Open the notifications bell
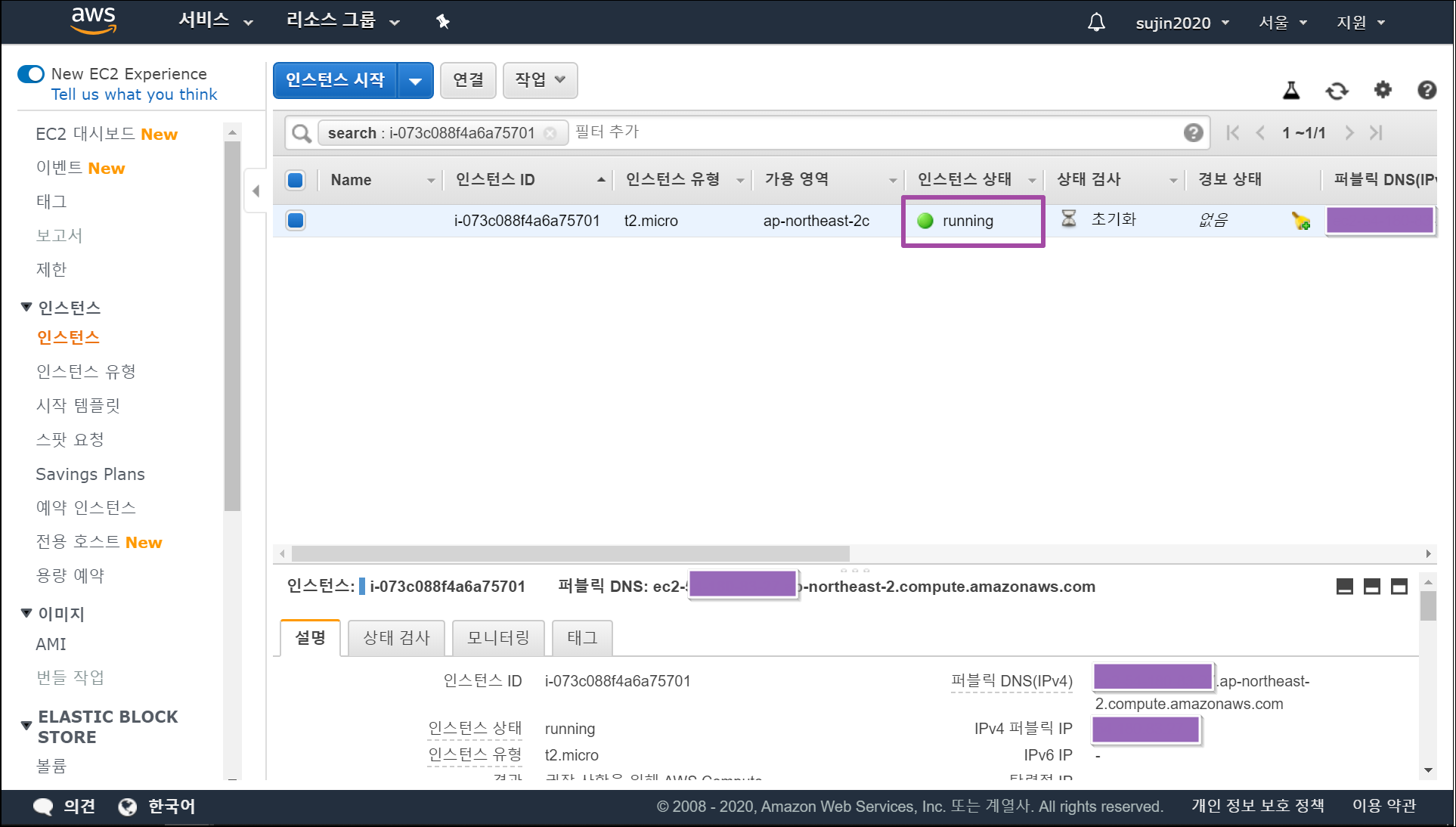 [1096, 23]
